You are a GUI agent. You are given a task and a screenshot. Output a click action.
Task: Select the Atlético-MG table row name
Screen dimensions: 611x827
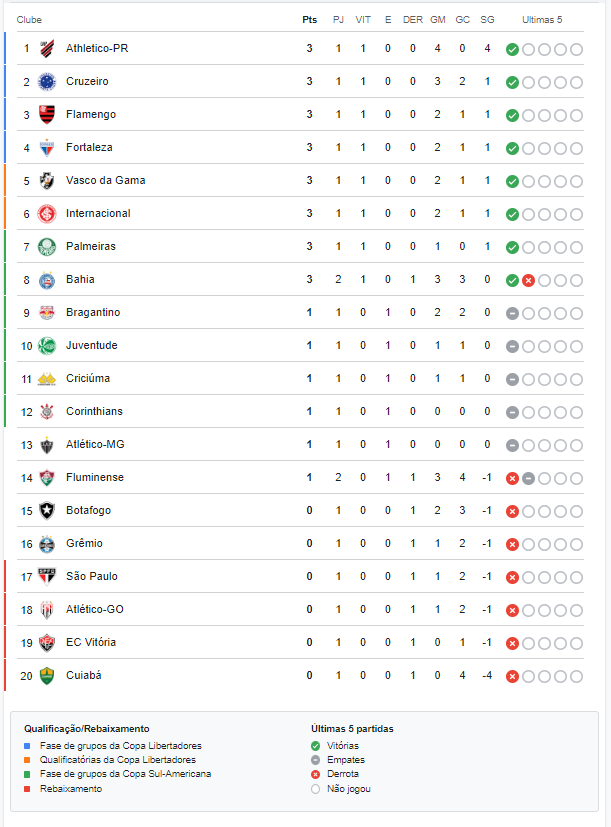96,445
